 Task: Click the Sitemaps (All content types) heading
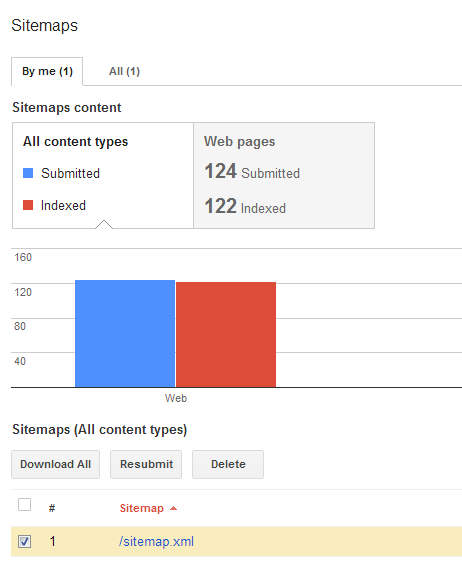click(x=100, y=430)
